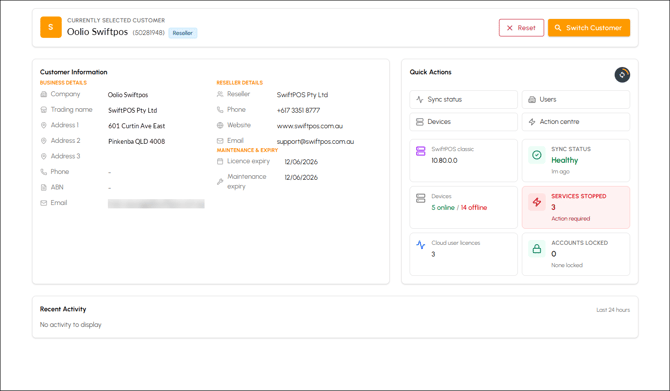Image resolution: width=670 pixels, height=391 pixels.
Task: Click the Healthy sync status text
Action: click(564, 160)
